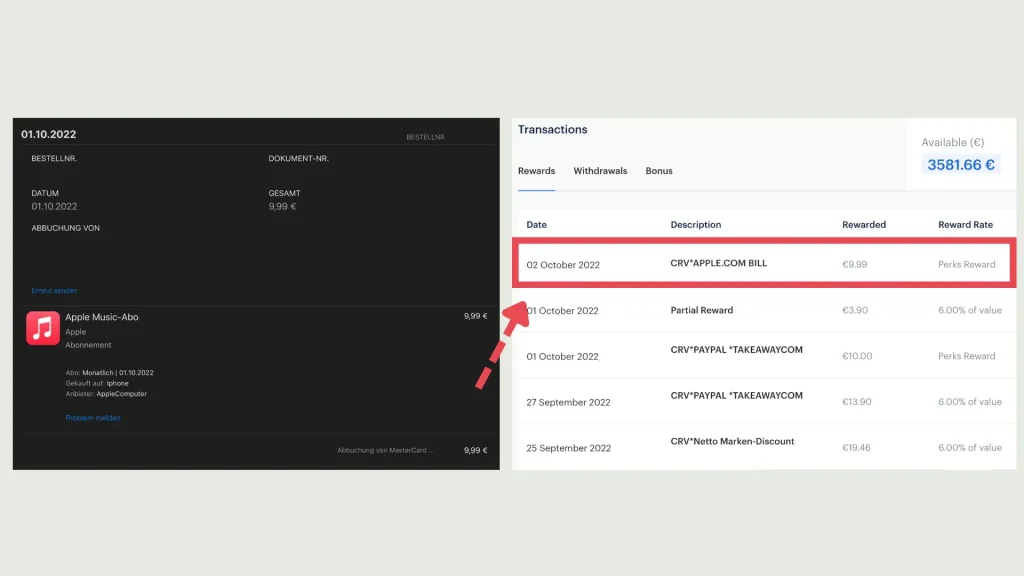Image resolution: width=1024 pixels, height=576 pixels.
Task: Click the Transactions heading
Action: (552, 130)
